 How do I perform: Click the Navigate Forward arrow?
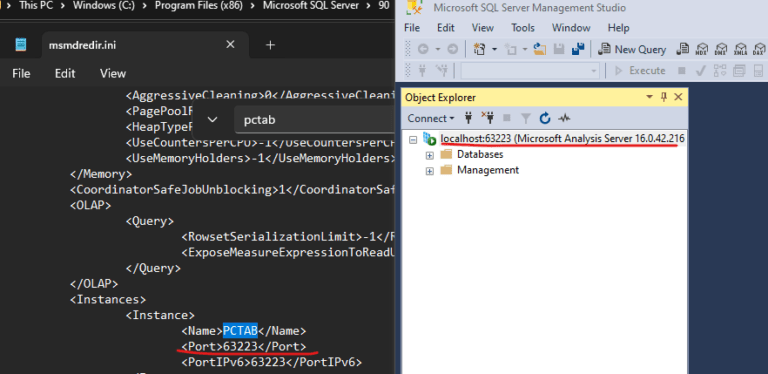coord(453,49)
